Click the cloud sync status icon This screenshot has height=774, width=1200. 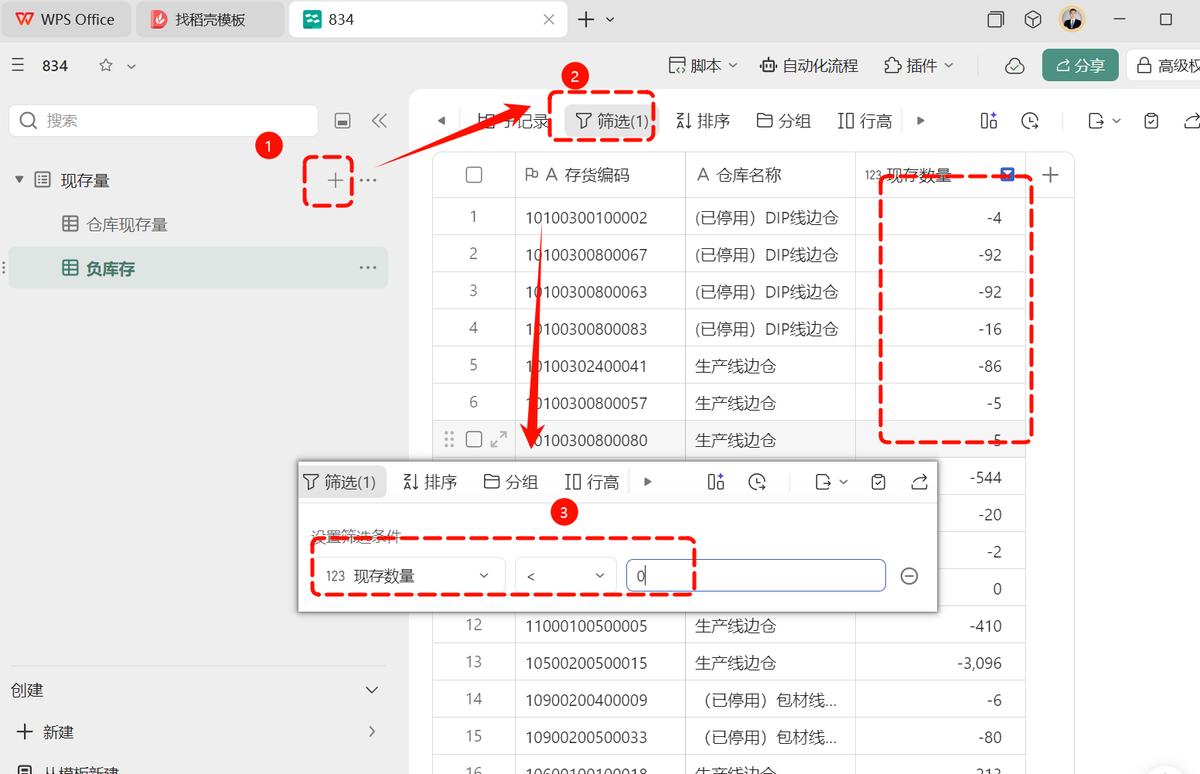1014,65
